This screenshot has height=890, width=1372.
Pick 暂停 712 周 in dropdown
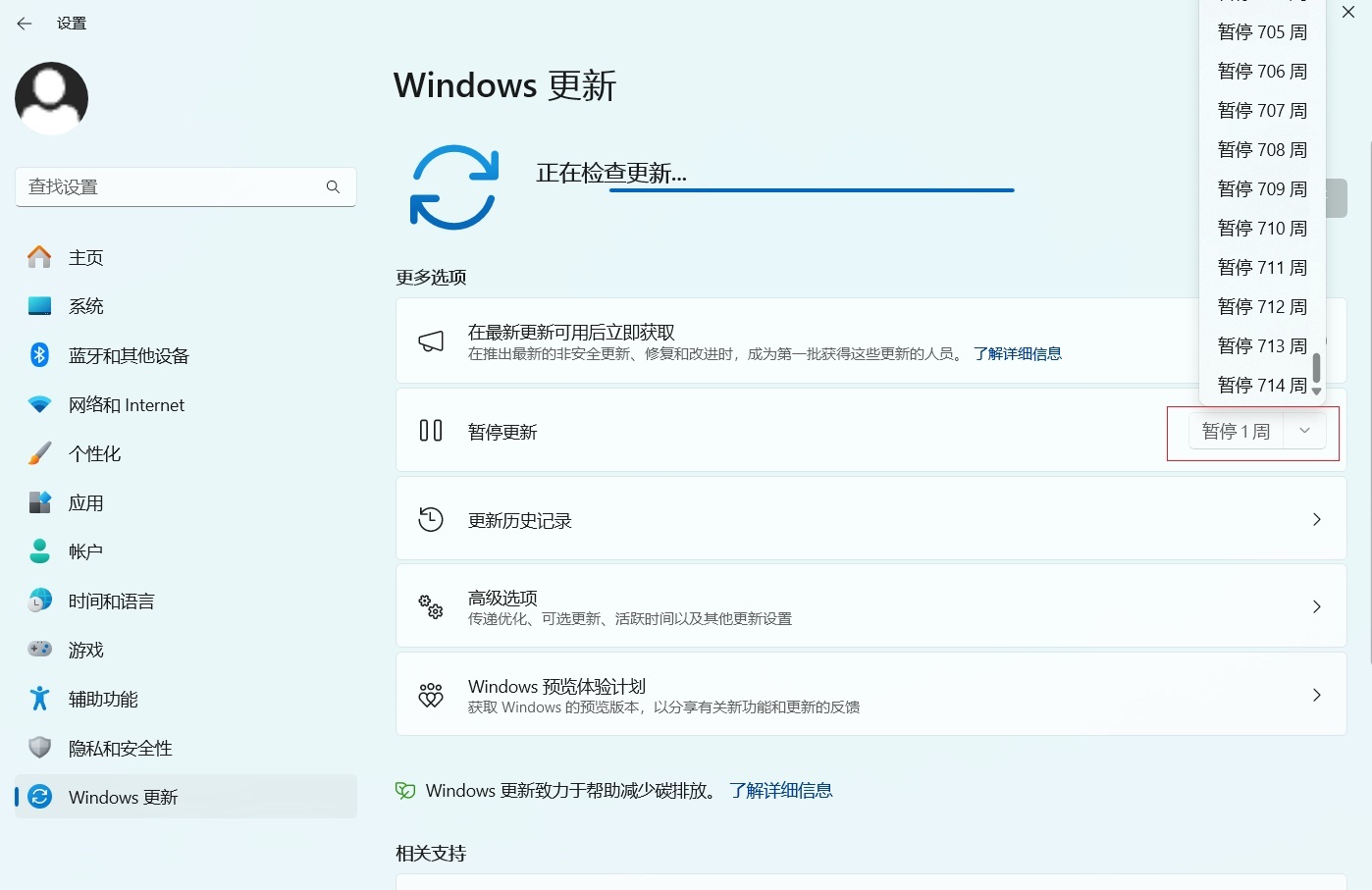(x=1262, y=307)
